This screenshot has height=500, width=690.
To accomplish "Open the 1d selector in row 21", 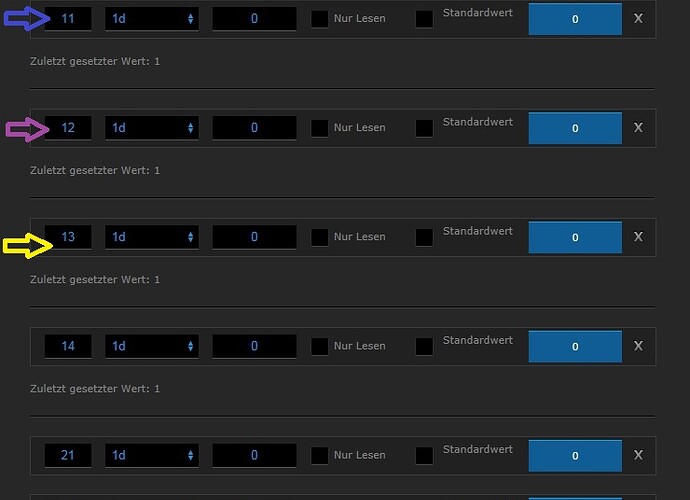I will click(152, 456).
